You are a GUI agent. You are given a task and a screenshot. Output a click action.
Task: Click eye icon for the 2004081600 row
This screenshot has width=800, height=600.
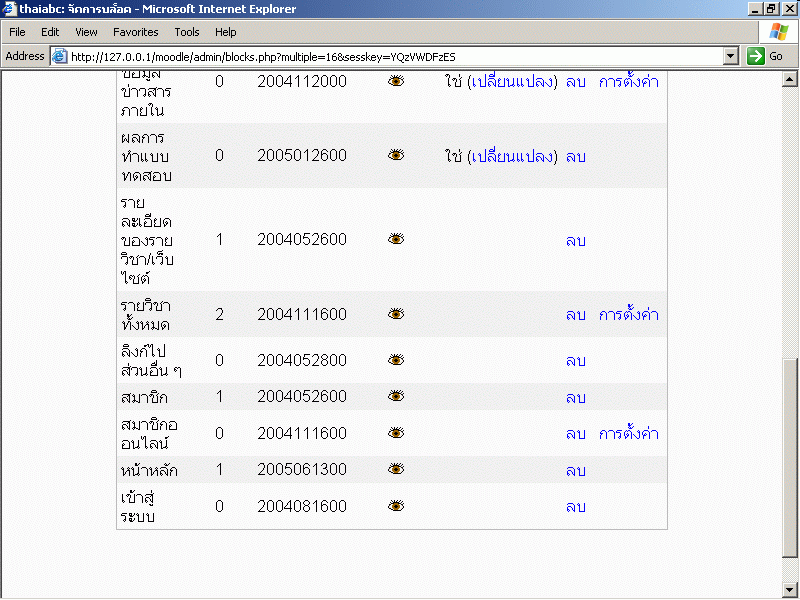click(x=396, y=506)
